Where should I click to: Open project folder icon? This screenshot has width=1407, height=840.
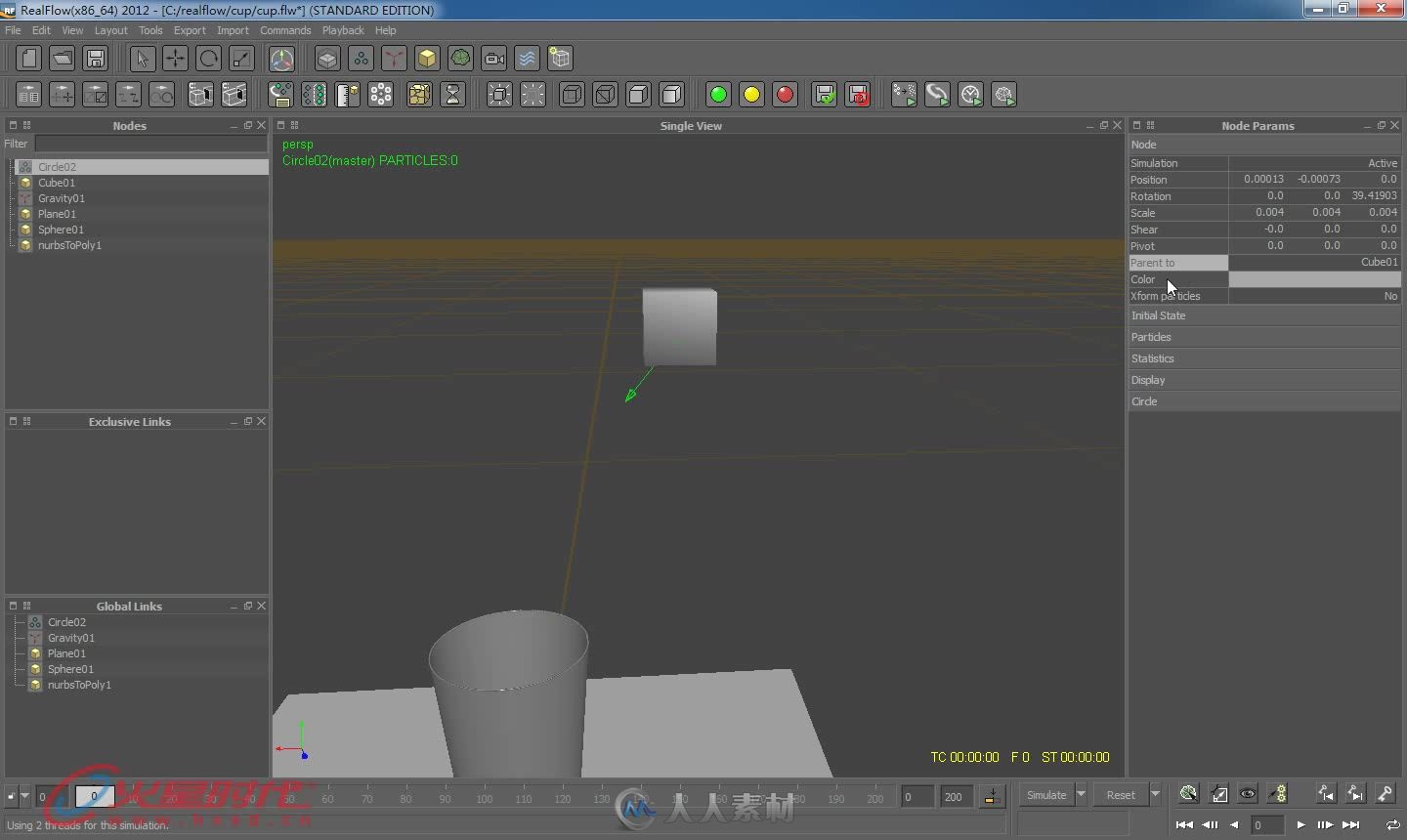pyautogui.click(x=63, y=59)
